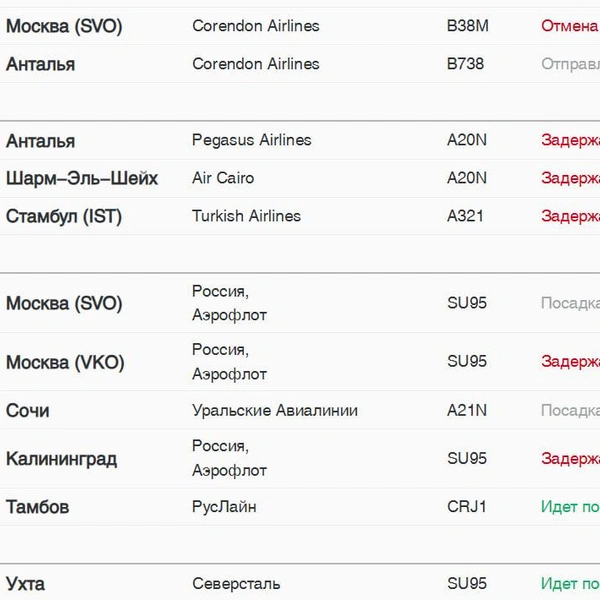Open the Ухта flight entry

300,582
